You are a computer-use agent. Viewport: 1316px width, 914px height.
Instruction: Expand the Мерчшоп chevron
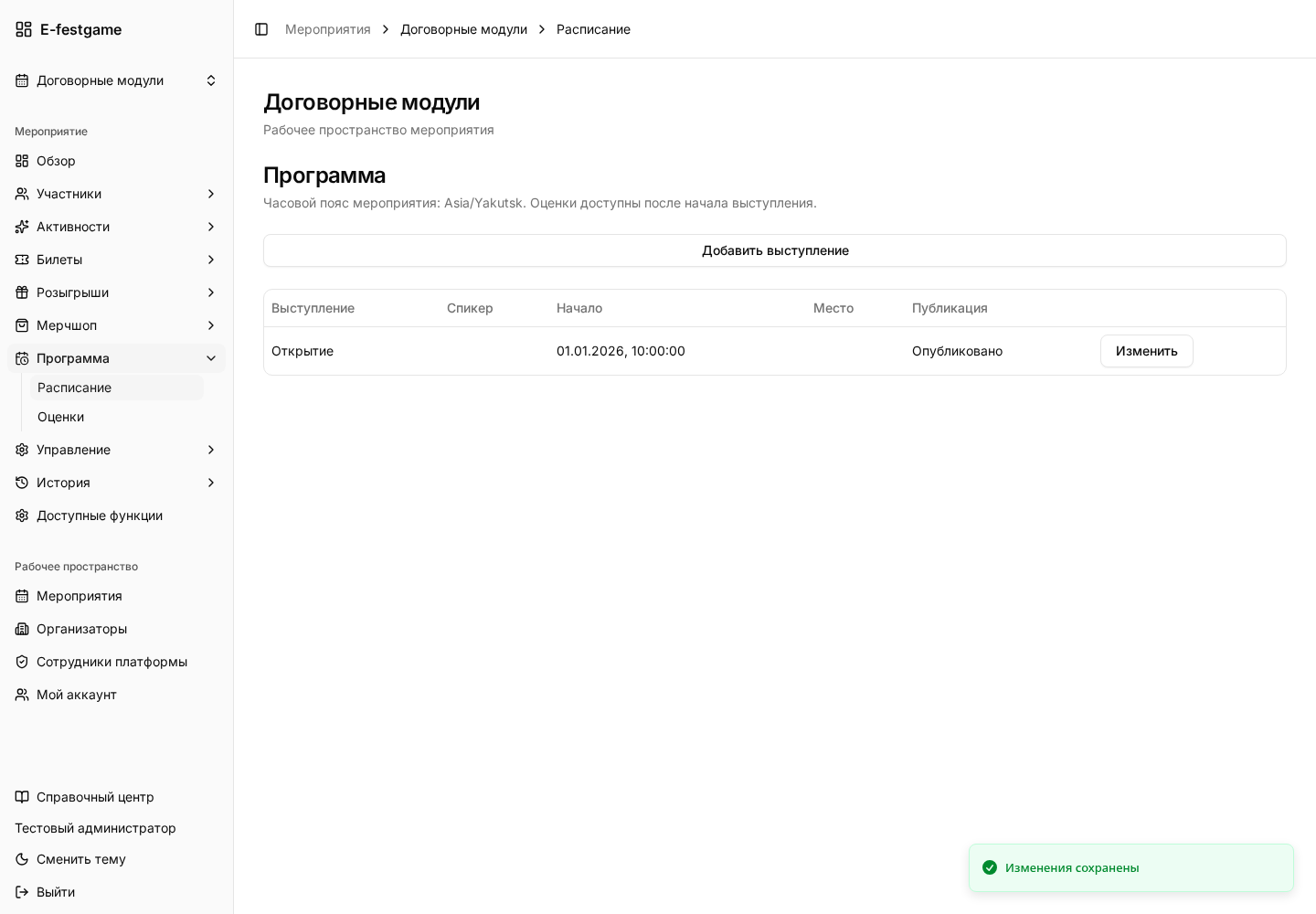(211, 325)
